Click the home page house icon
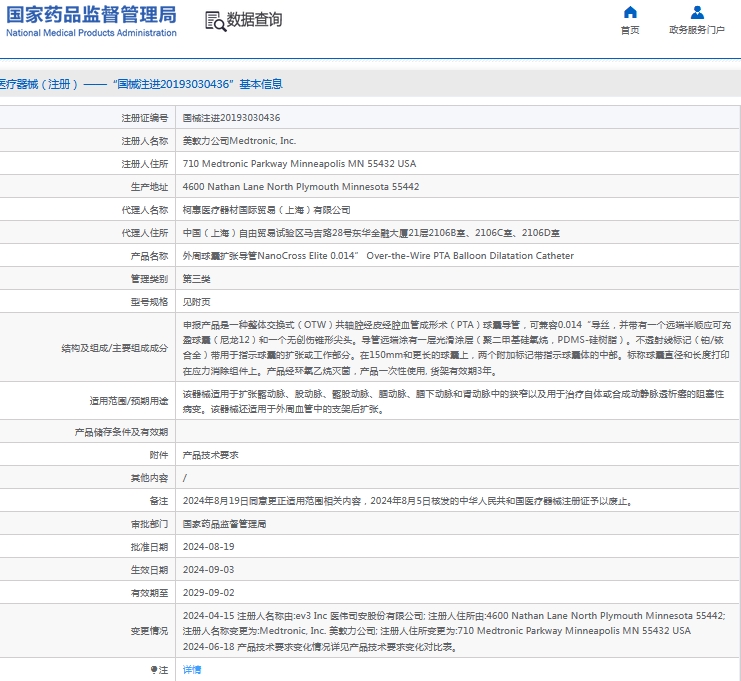 [630, 12]
